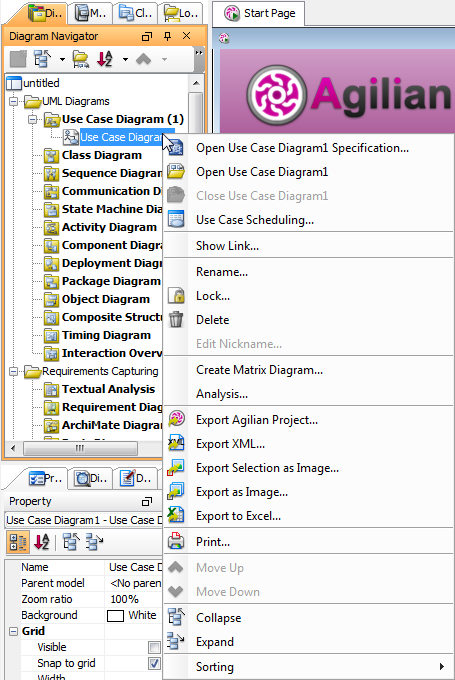The image size is (455, 680).
Task: Collapse the Grid property group
Action: [13, 631]
